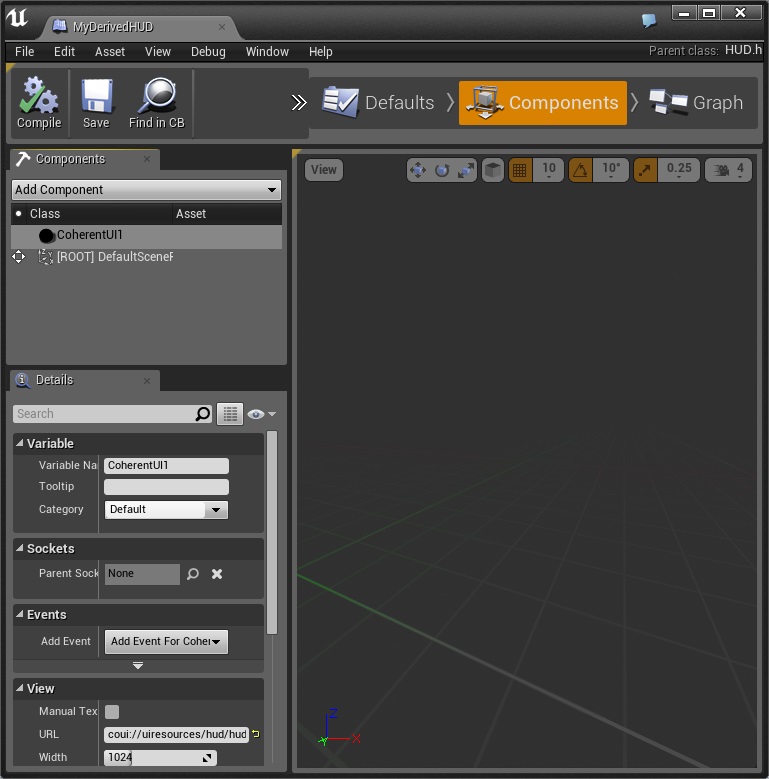Switch to Components mode
This screenshot has width=769, height=779.
click(x=542, y=102)
